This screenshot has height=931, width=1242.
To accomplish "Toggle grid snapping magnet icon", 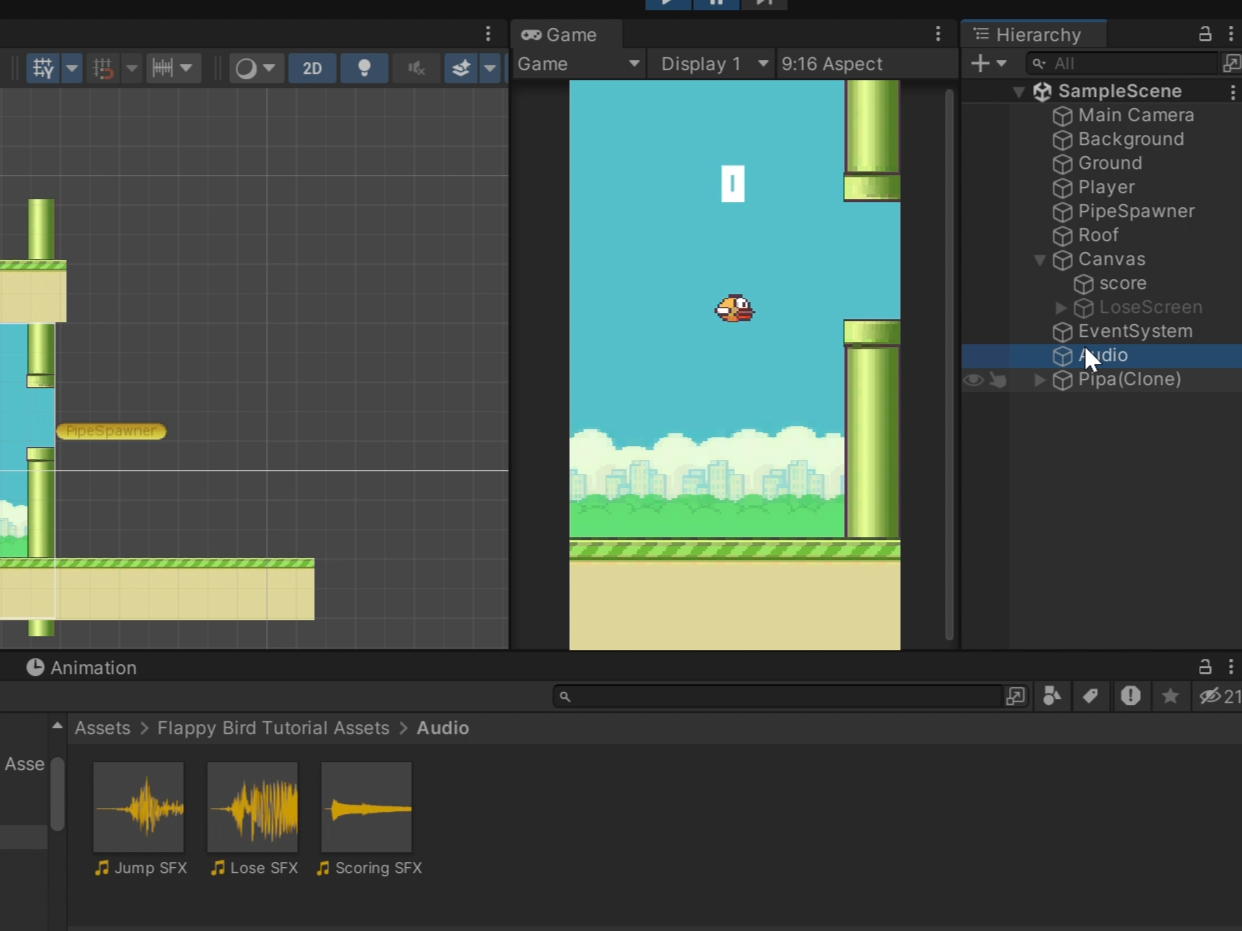I will pos(103,68).
